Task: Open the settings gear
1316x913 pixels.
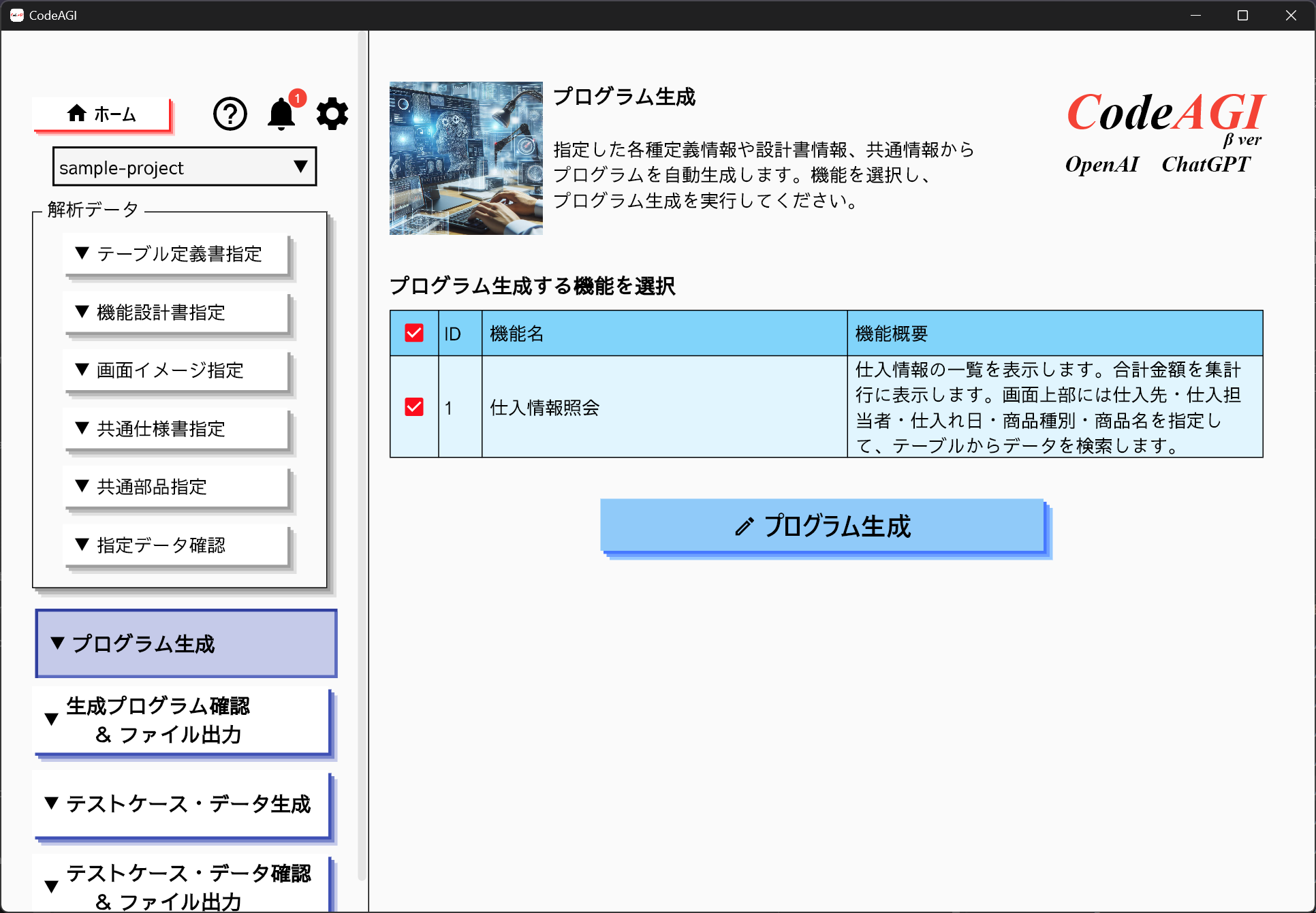Action: click(332, 114)
